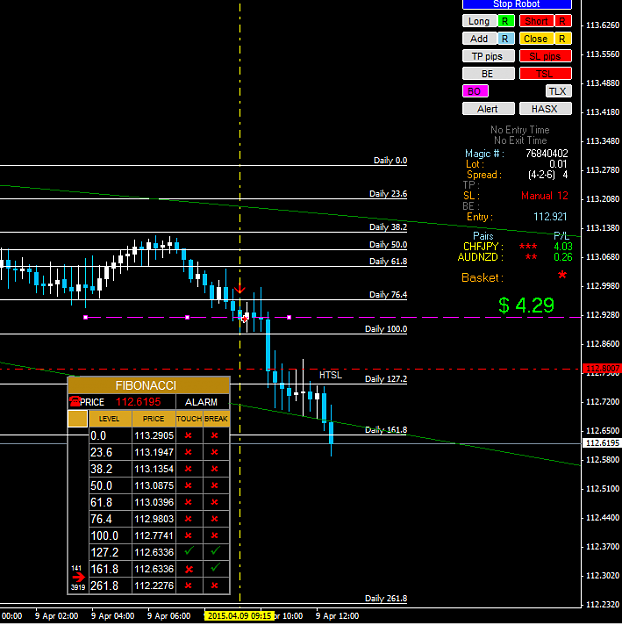Click the price 112.2276 in the table
The width and height of the screenshot is (622, 625).
pyautogui.click(x=154, y=586)
